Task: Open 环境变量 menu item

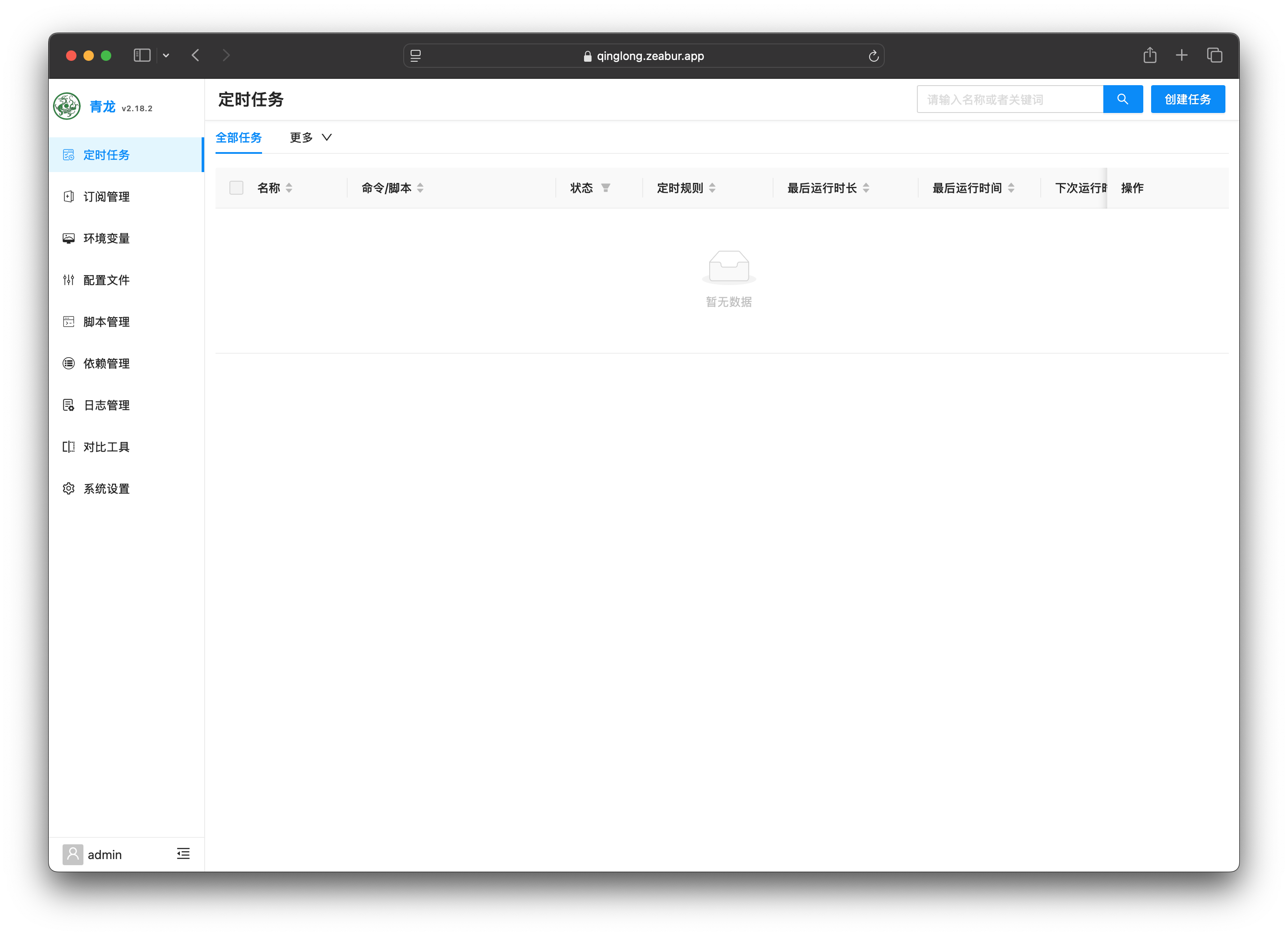Action: click(x=106, y=239)
